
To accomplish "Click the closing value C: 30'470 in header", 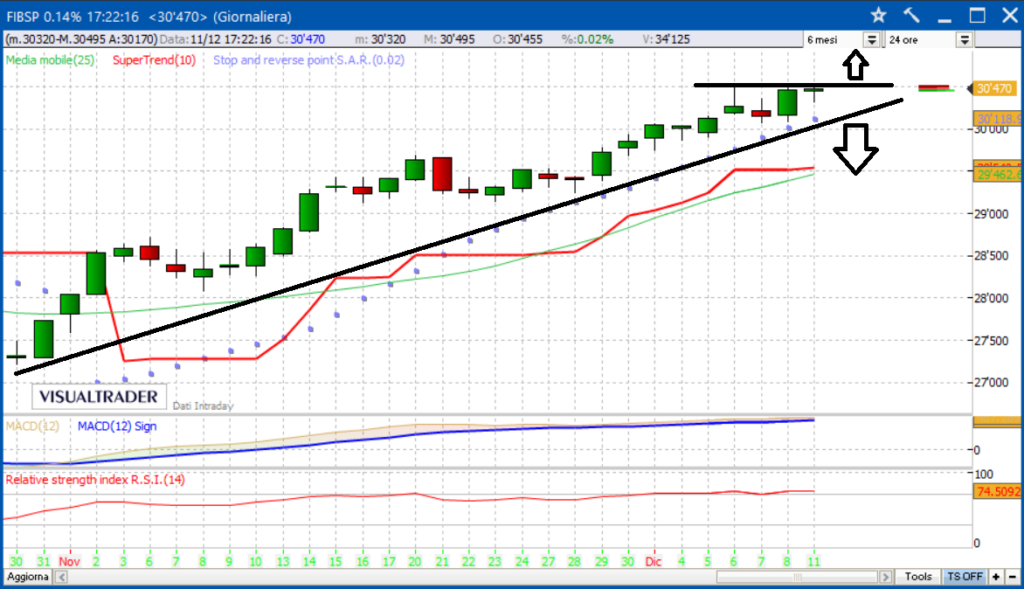I will click(301, 39).
